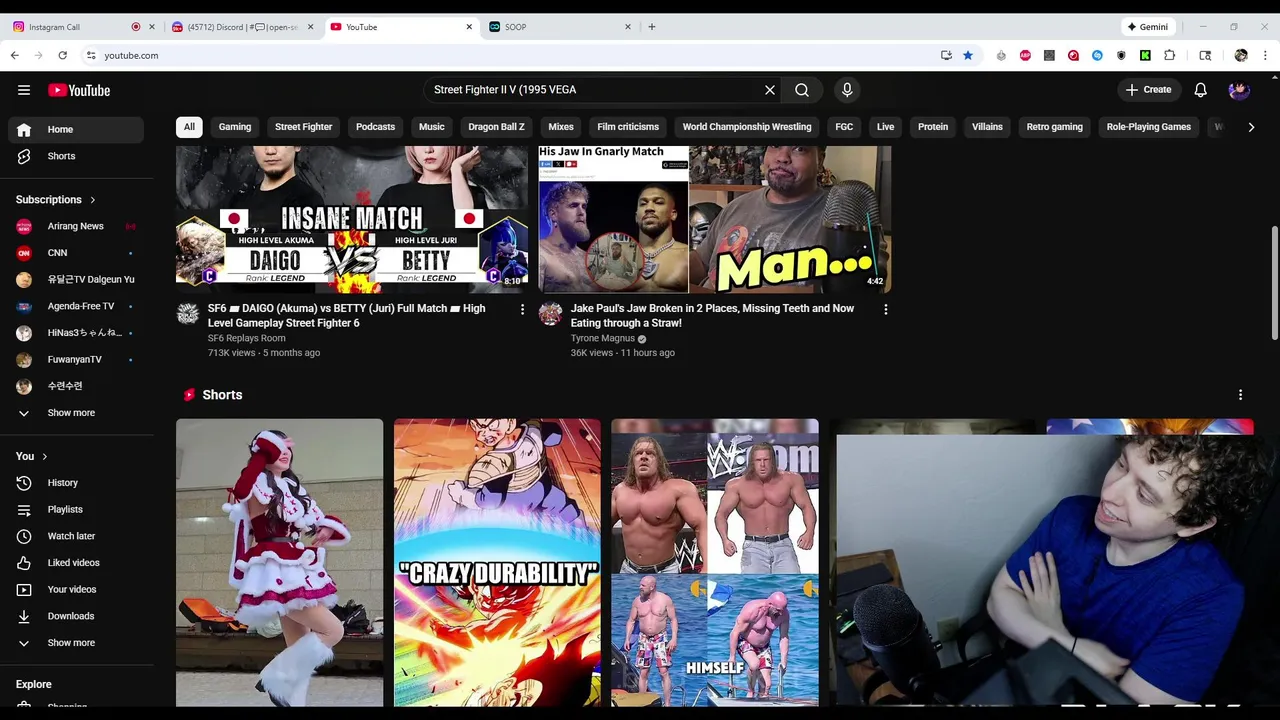The height and width of the screenshot is (720, 1280).
Task: Open Shorts shelf three-dot menu
Action: (x=1240, y=395)
